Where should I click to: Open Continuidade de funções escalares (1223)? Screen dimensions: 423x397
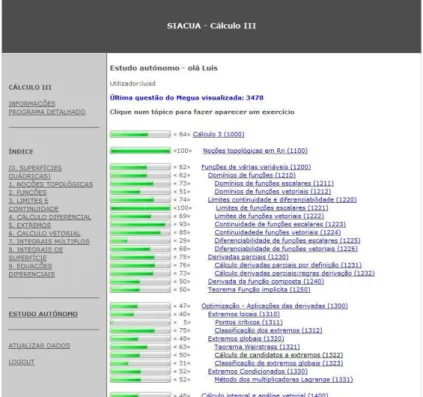click(x=280, y=224)
